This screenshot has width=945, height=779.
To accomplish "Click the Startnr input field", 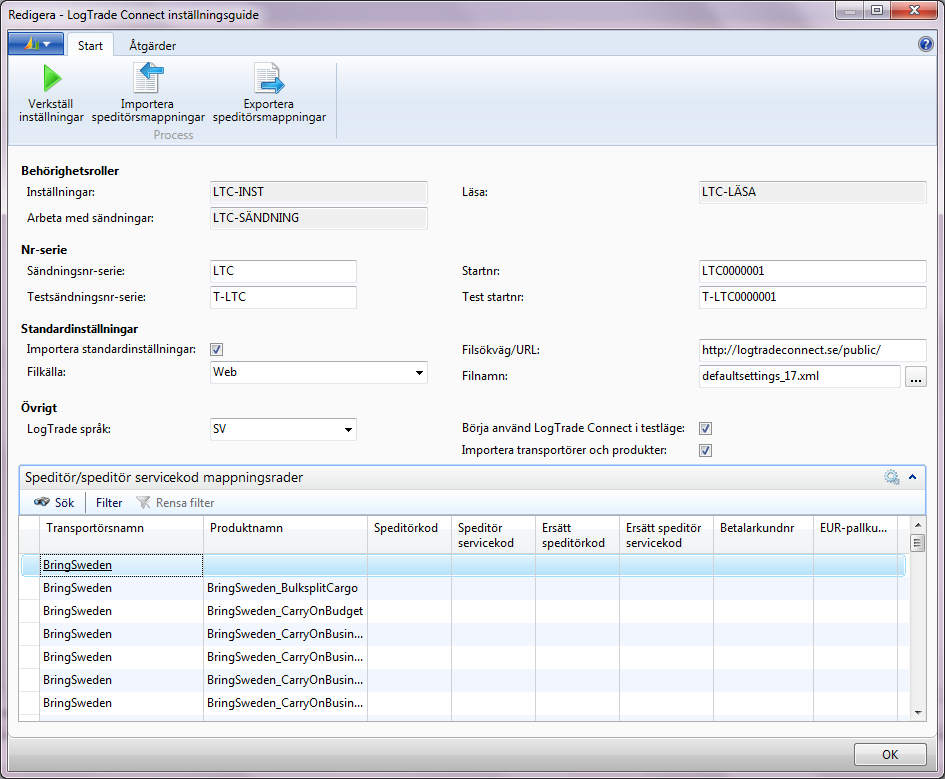I will (x=812, y=271).
